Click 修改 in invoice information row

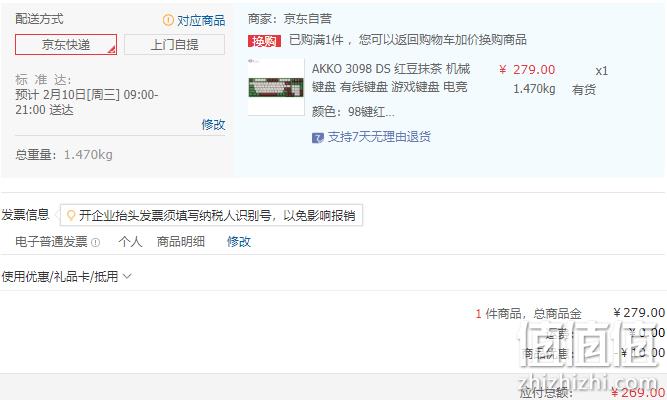(239, 242)
